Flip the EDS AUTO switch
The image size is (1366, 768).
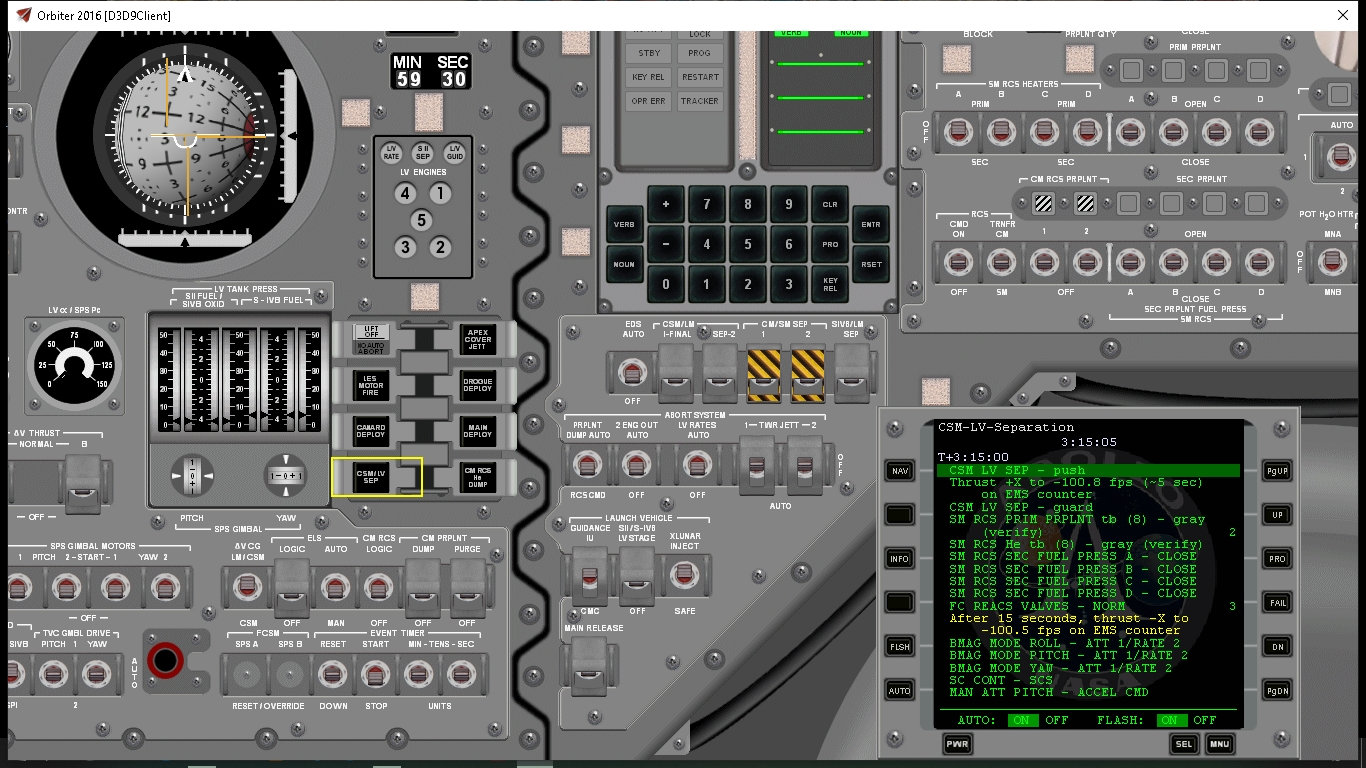[633, 374]
